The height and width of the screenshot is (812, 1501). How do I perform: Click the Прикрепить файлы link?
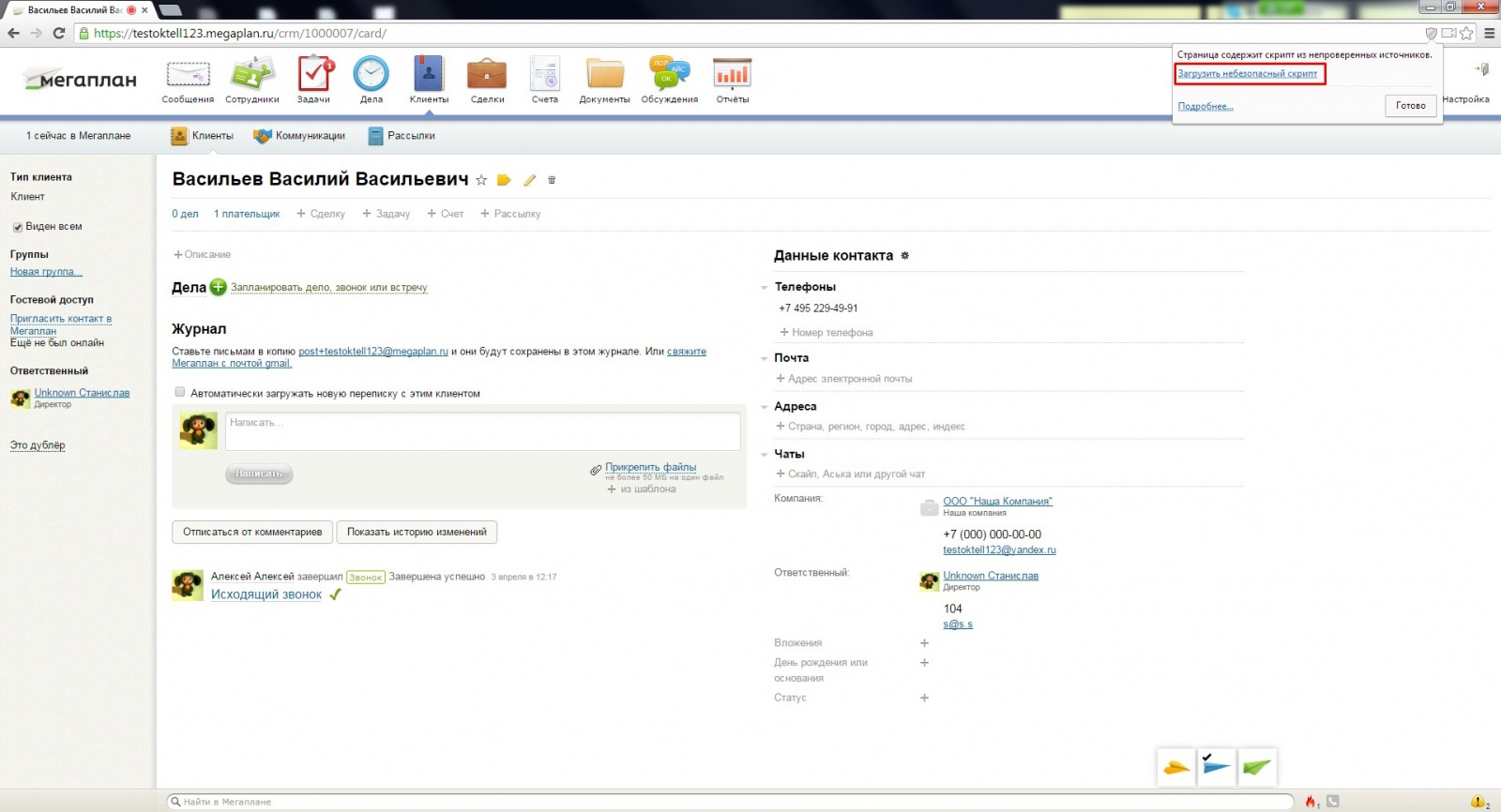[650, 467]
